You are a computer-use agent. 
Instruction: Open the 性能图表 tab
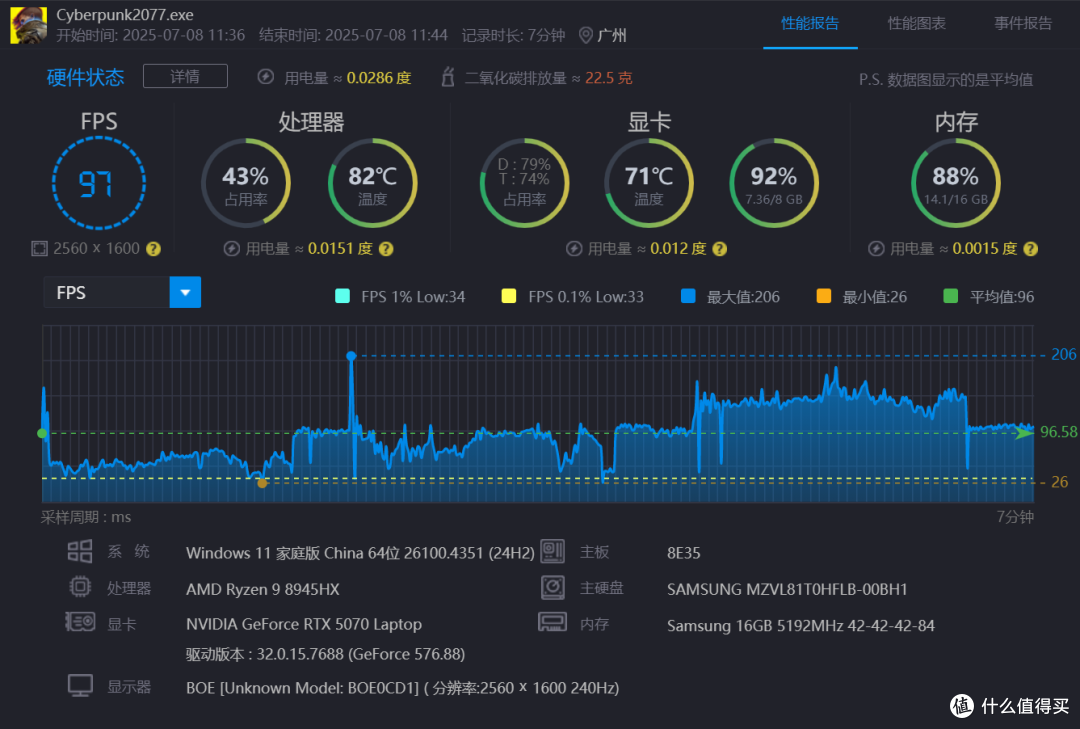click(x=916, y=23)
